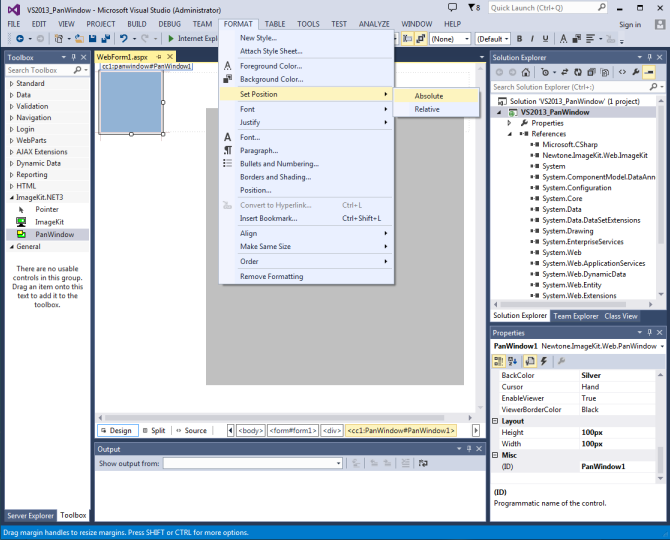Viewport: 670px width, 540px height.
Task: Show Properties page icon in Properties panel
Action: 530,361
